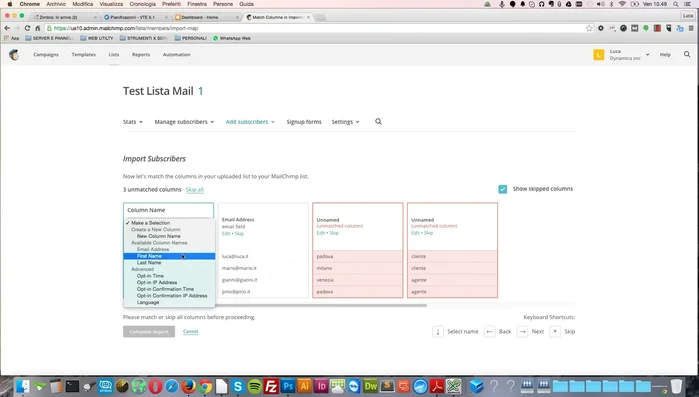Pick Opt-in Confirmation IP Address option
The height and width of the screenshot is (397, 699).
pyautogui.click(x=169, y=296)
